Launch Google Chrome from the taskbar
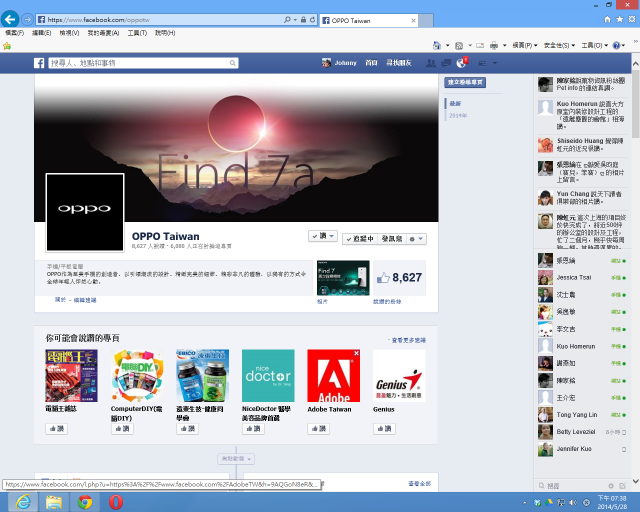This screenshot has height=512, width=640. tap(85, 502)
